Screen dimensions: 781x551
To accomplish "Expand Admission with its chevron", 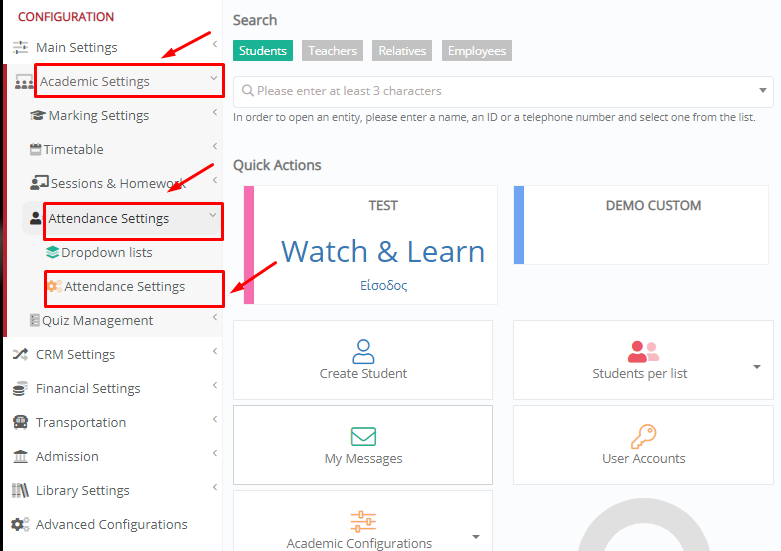I will [x=215, y=453].
